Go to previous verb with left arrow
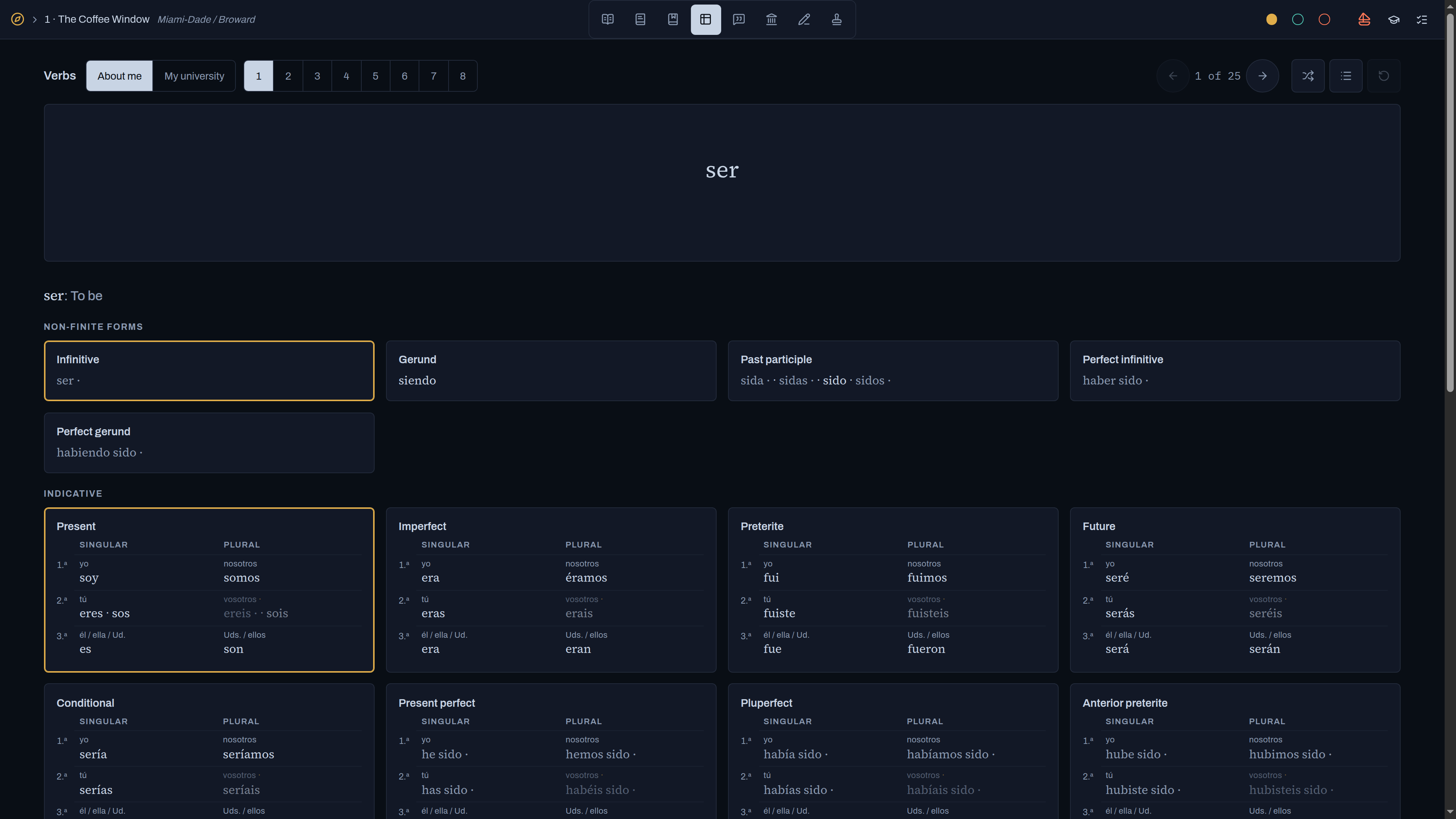1456x819 pixels. 1173,76
